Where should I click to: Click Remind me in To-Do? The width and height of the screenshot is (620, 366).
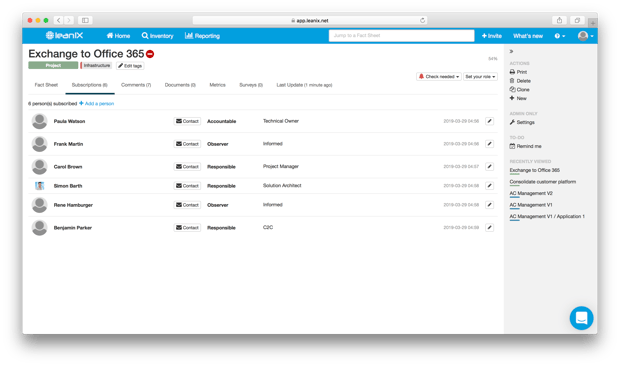pyautogui.click(x=525, y=146)
